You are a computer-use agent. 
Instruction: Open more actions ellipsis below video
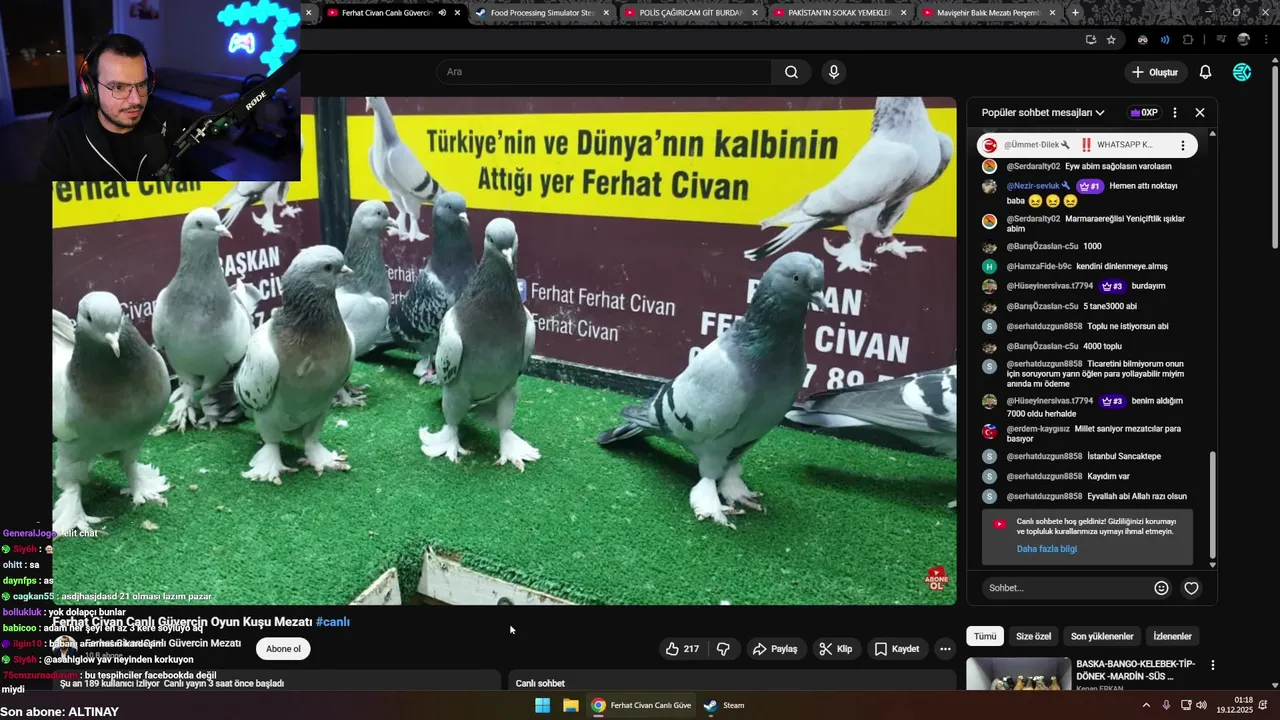pyautogui.click(x=945, y=649)
